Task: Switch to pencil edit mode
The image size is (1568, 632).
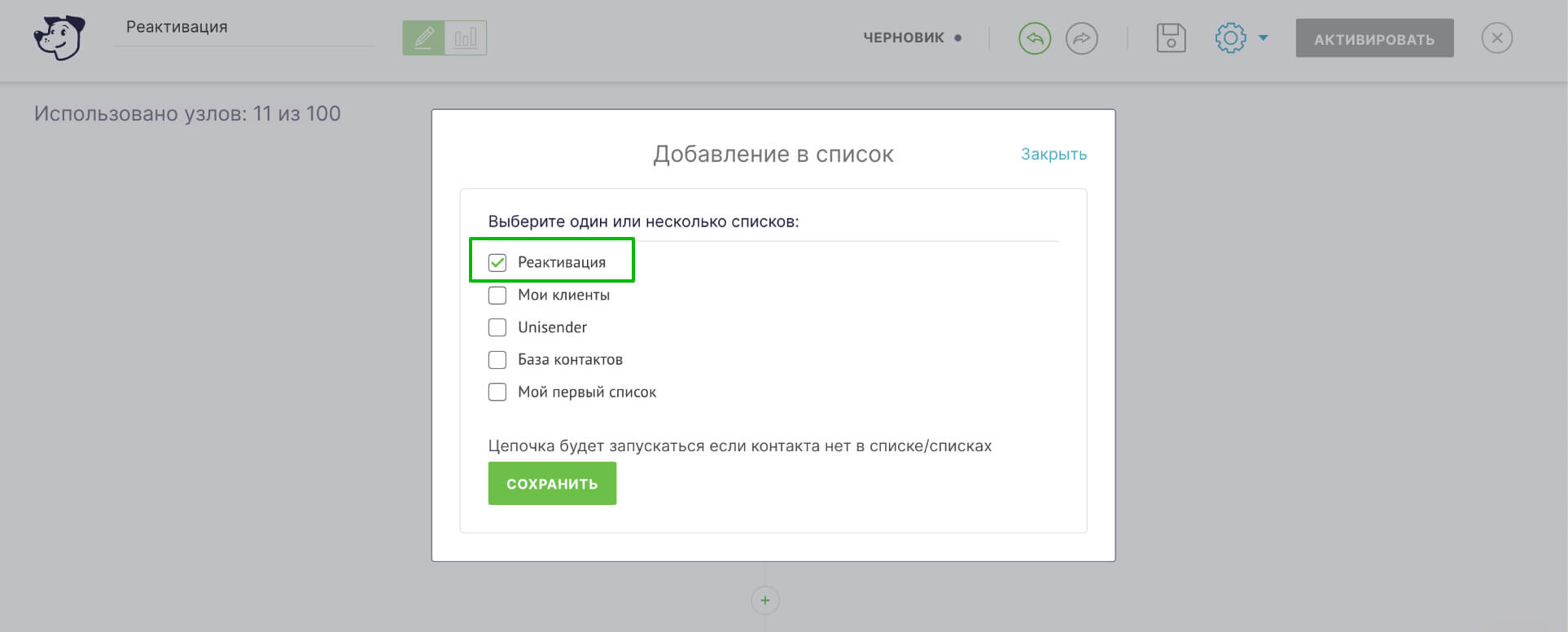Action: [424, 37]
